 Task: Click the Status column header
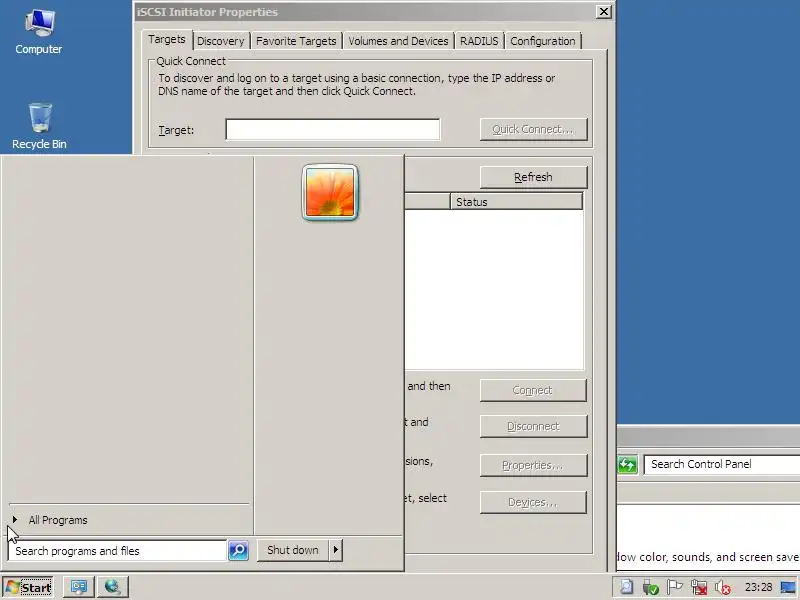[516, 202]
